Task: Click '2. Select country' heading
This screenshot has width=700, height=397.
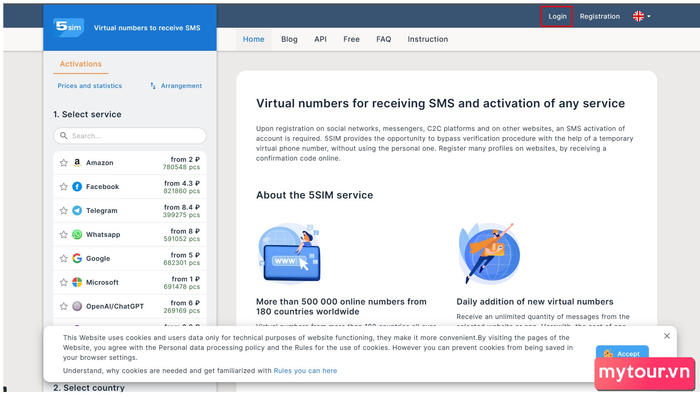Action: pos(89,388)
